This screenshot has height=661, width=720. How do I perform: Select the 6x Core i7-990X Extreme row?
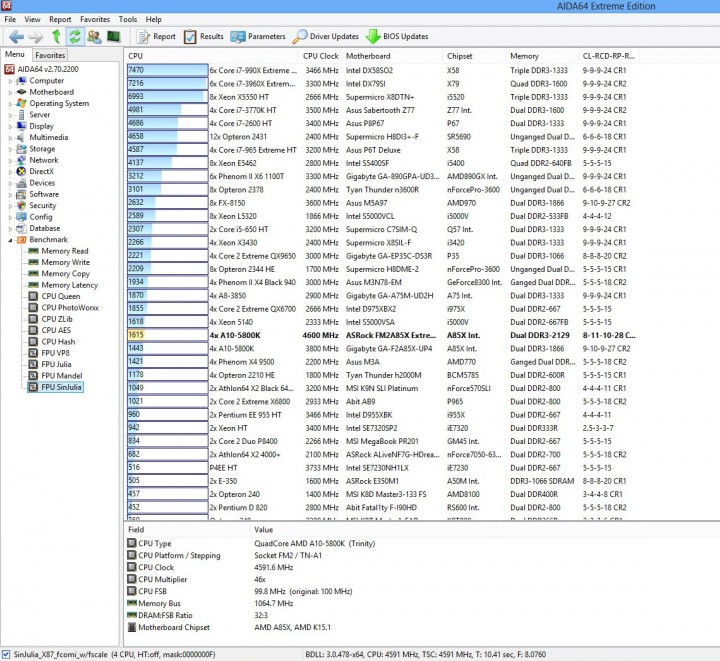click(382, 70)
